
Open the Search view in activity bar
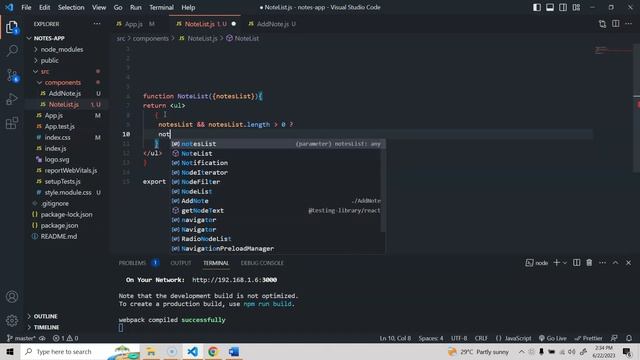click(x=12, y=51)
